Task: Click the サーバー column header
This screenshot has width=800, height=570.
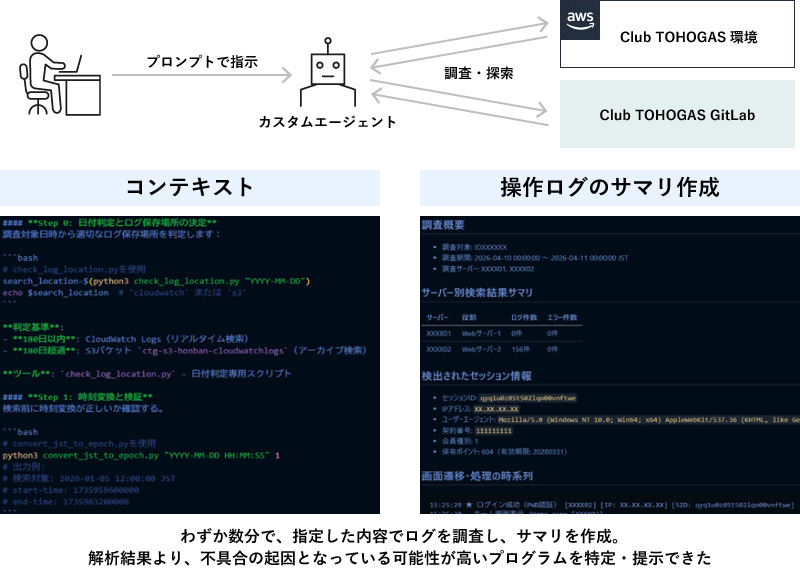Action: [437, 317]
